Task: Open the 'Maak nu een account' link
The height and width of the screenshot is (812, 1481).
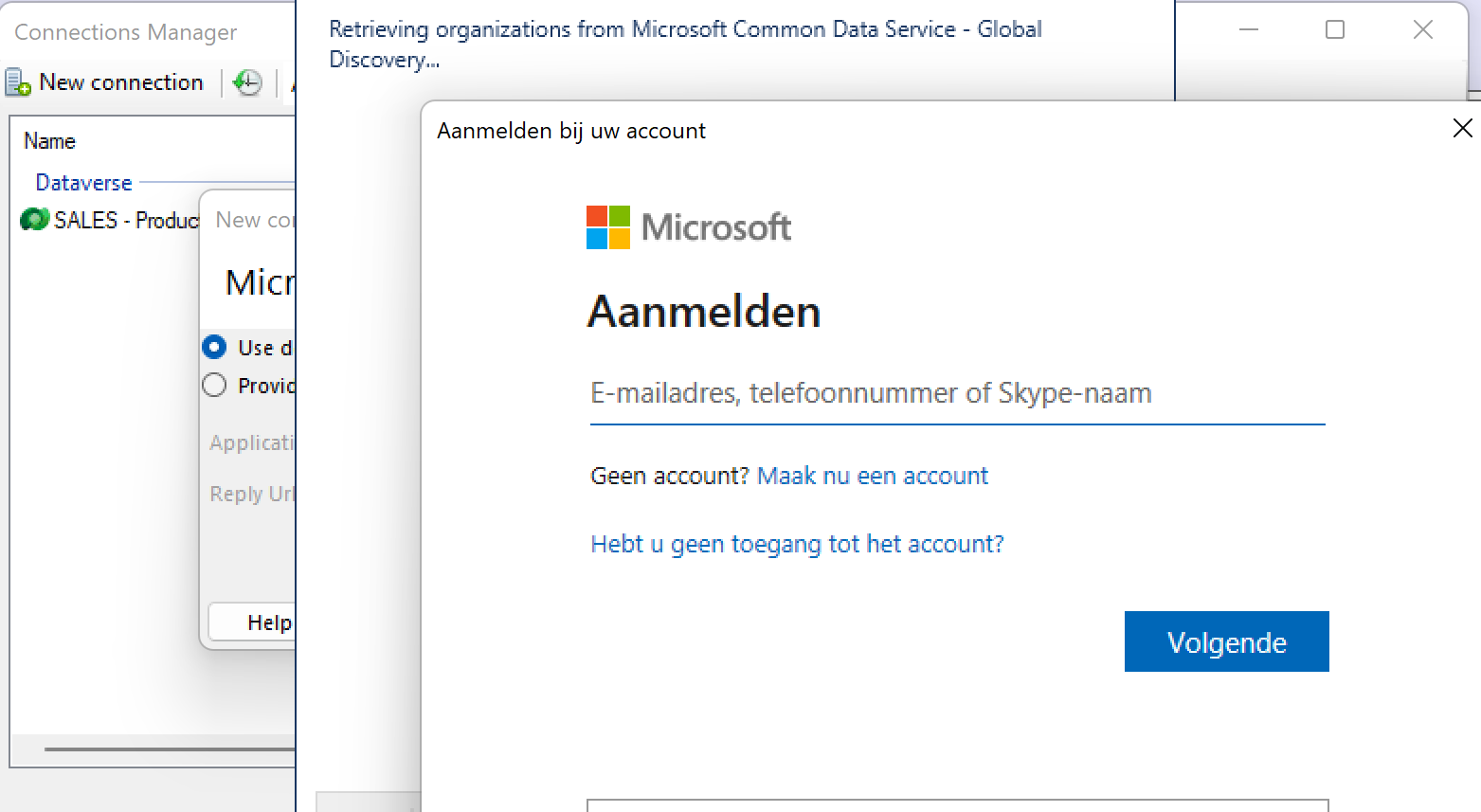Action: pyautogui.click(x=872, y=475)
